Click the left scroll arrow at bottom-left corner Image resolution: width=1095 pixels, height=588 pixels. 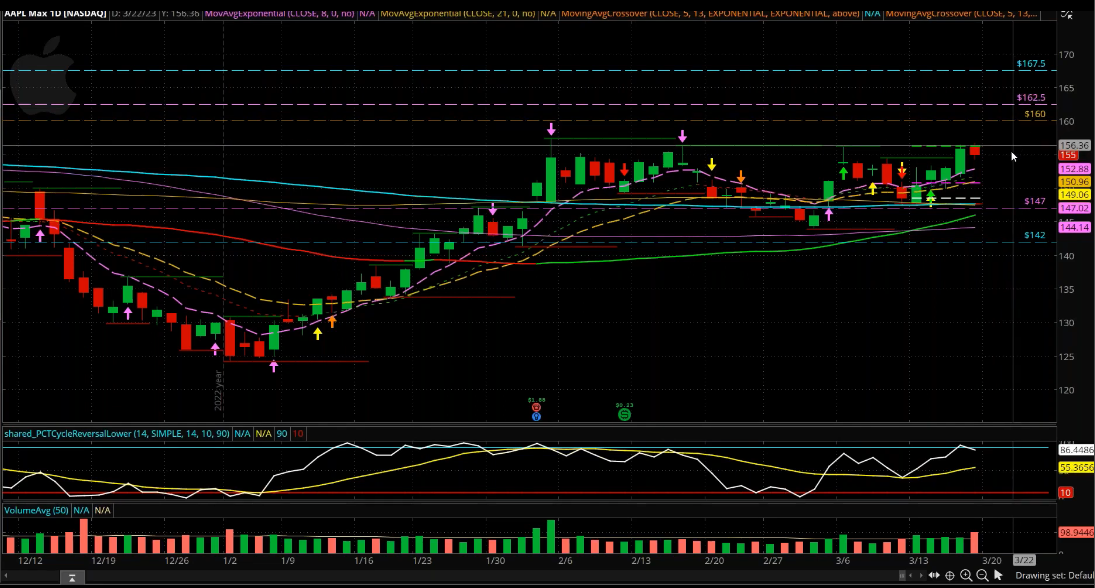click(x=6, y=576)
